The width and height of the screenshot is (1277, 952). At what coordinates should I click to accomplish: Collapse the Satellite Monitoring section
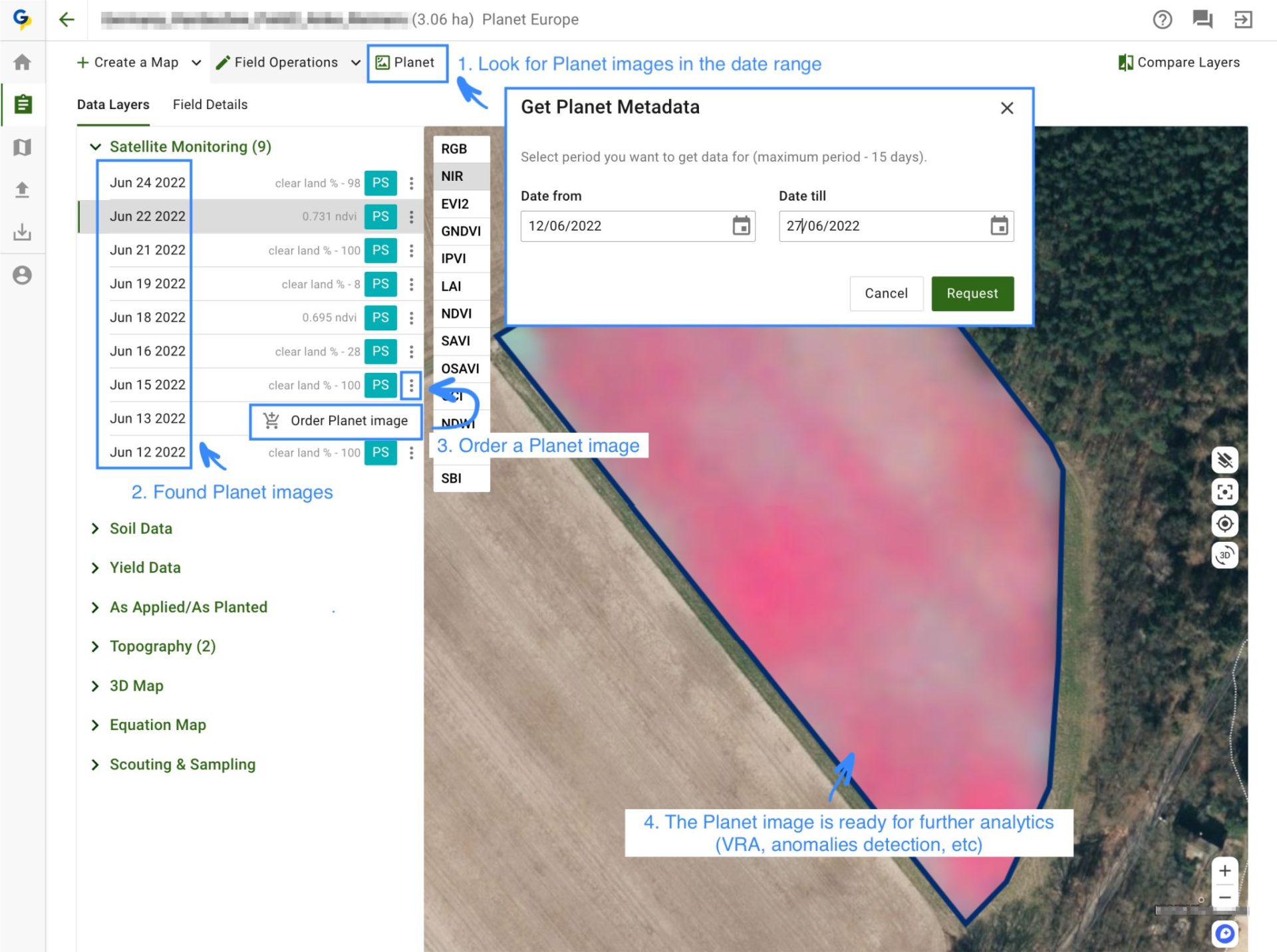point(95,146)
